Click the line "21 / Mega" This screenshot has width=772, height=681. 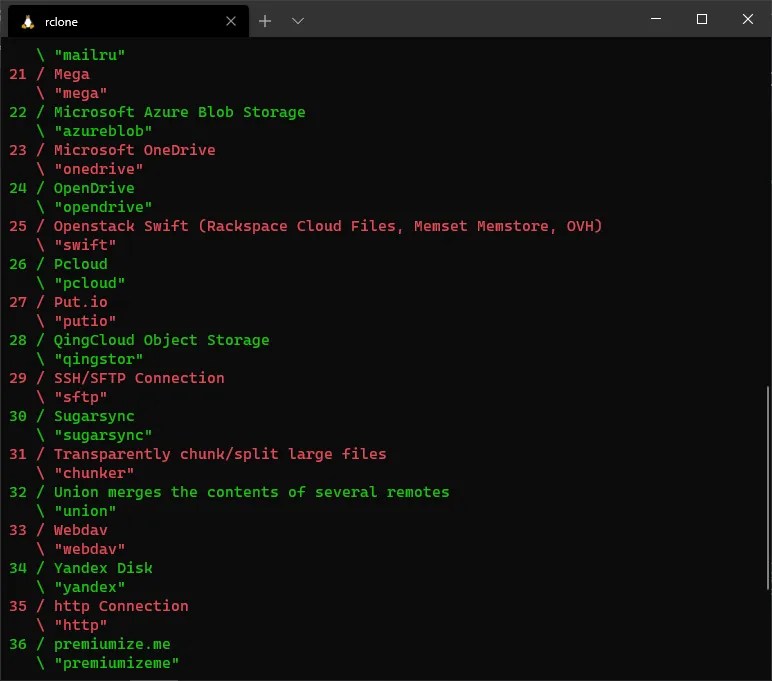coord(49,74)
